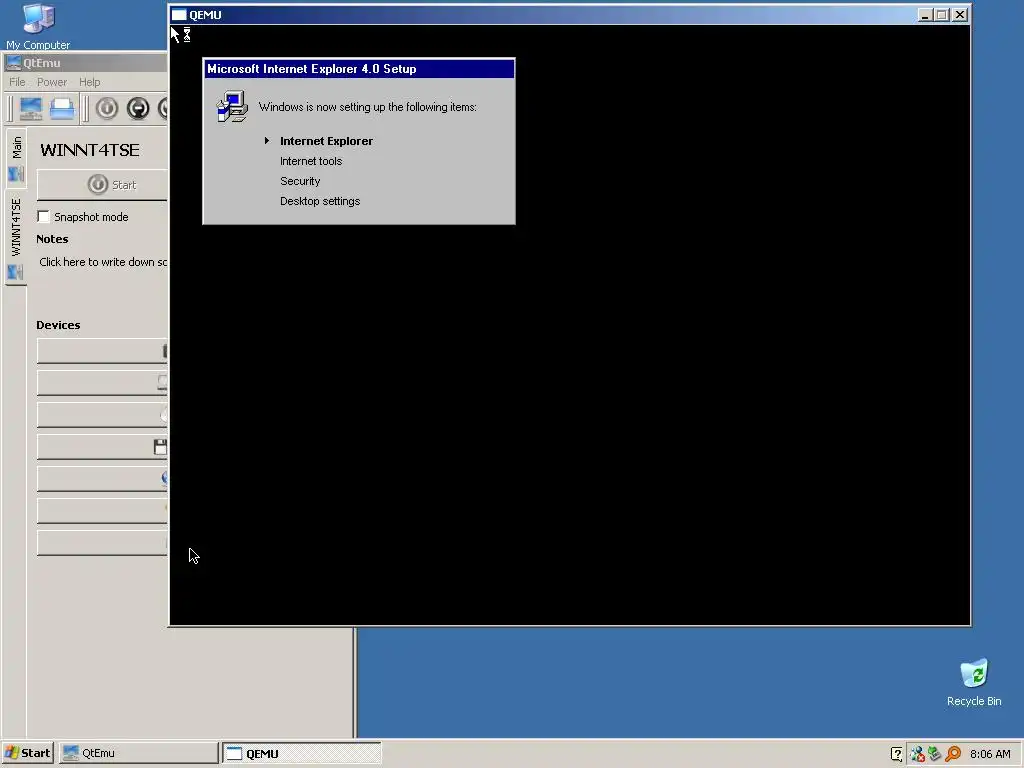Image resolution: width=1024 pixels, height=768 pixels.
Task: Click the 'Security' setup item
Action: (300, 182)
